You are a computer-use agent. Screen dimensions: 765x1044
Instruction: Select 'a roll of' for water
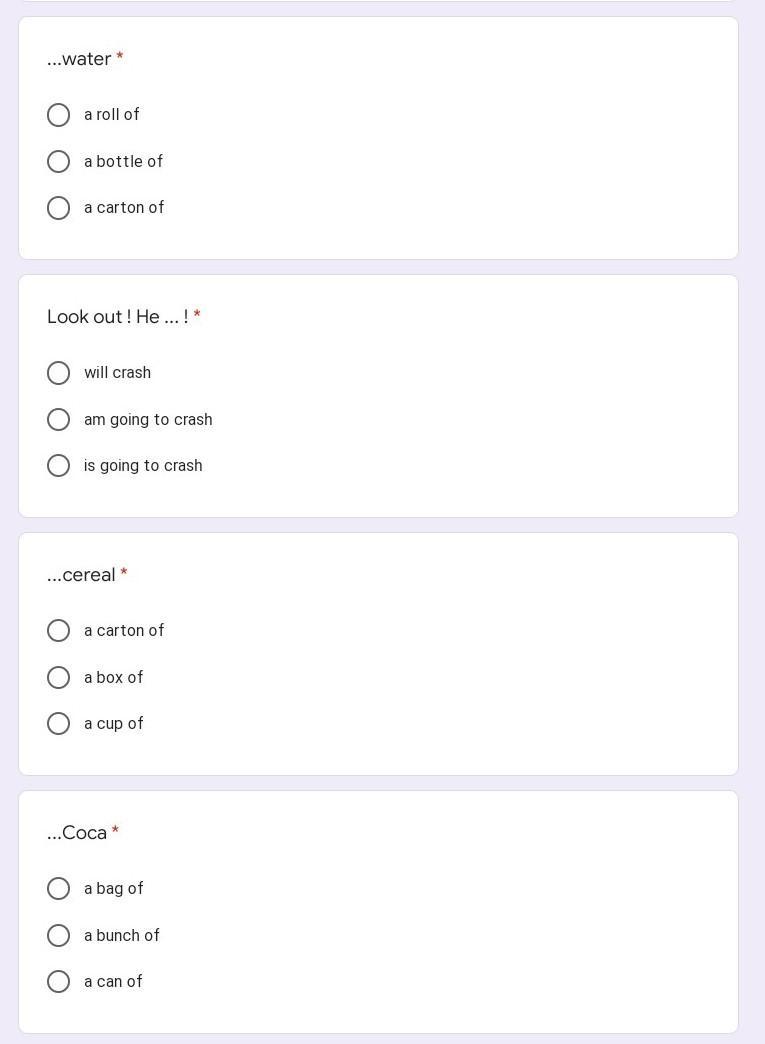[x=59, y=115]
